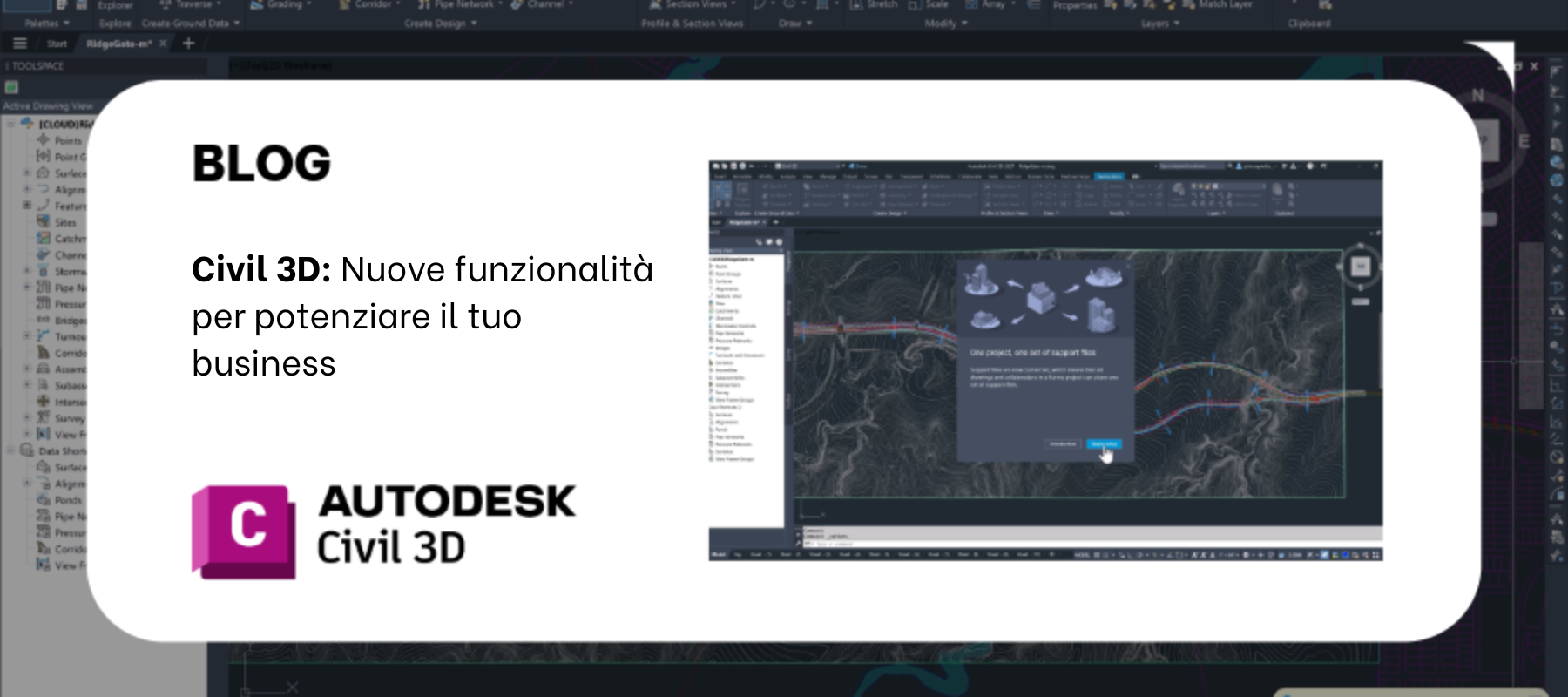This screenshot has width=1568, height=697.
Task: Expand the Assemblies tree node
Action: (27, 369)
